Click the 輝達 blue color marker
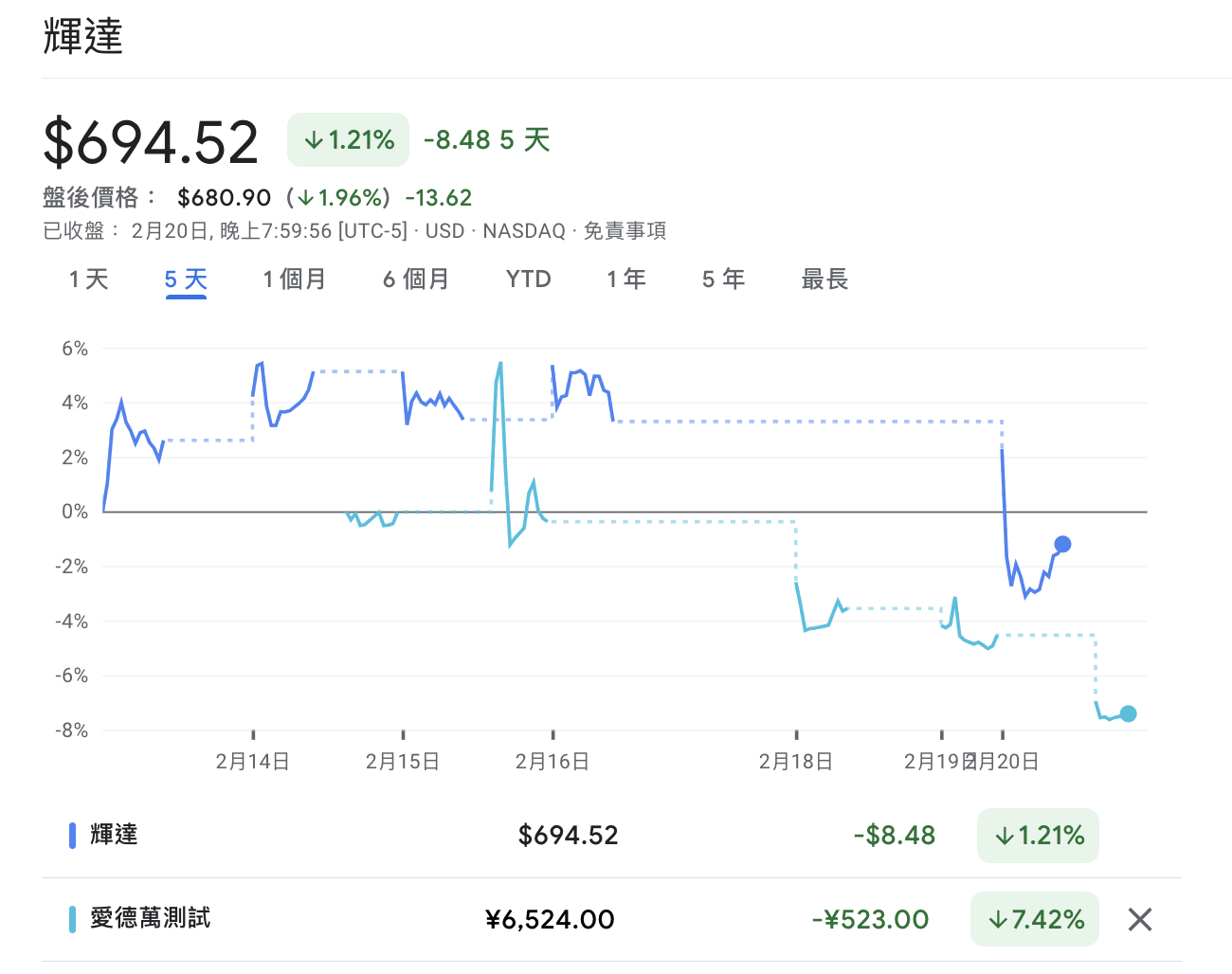Screen dimensions: 1232x974 [72, 836]
